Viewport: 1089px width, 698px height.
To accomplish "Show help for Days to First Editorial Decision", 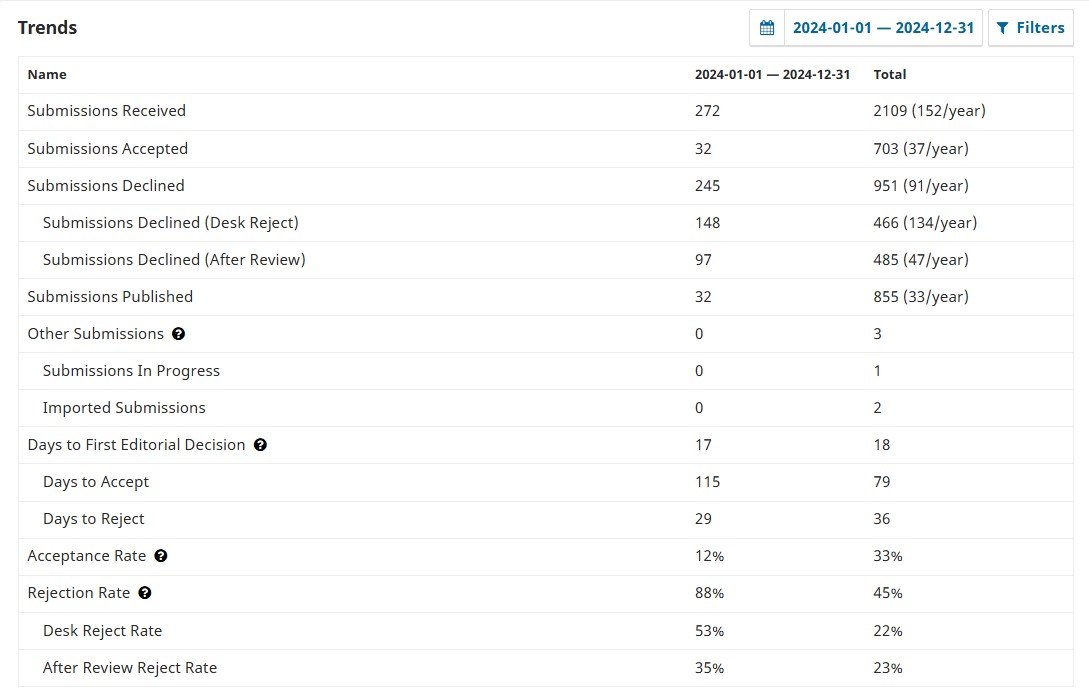I will [260, 445].
